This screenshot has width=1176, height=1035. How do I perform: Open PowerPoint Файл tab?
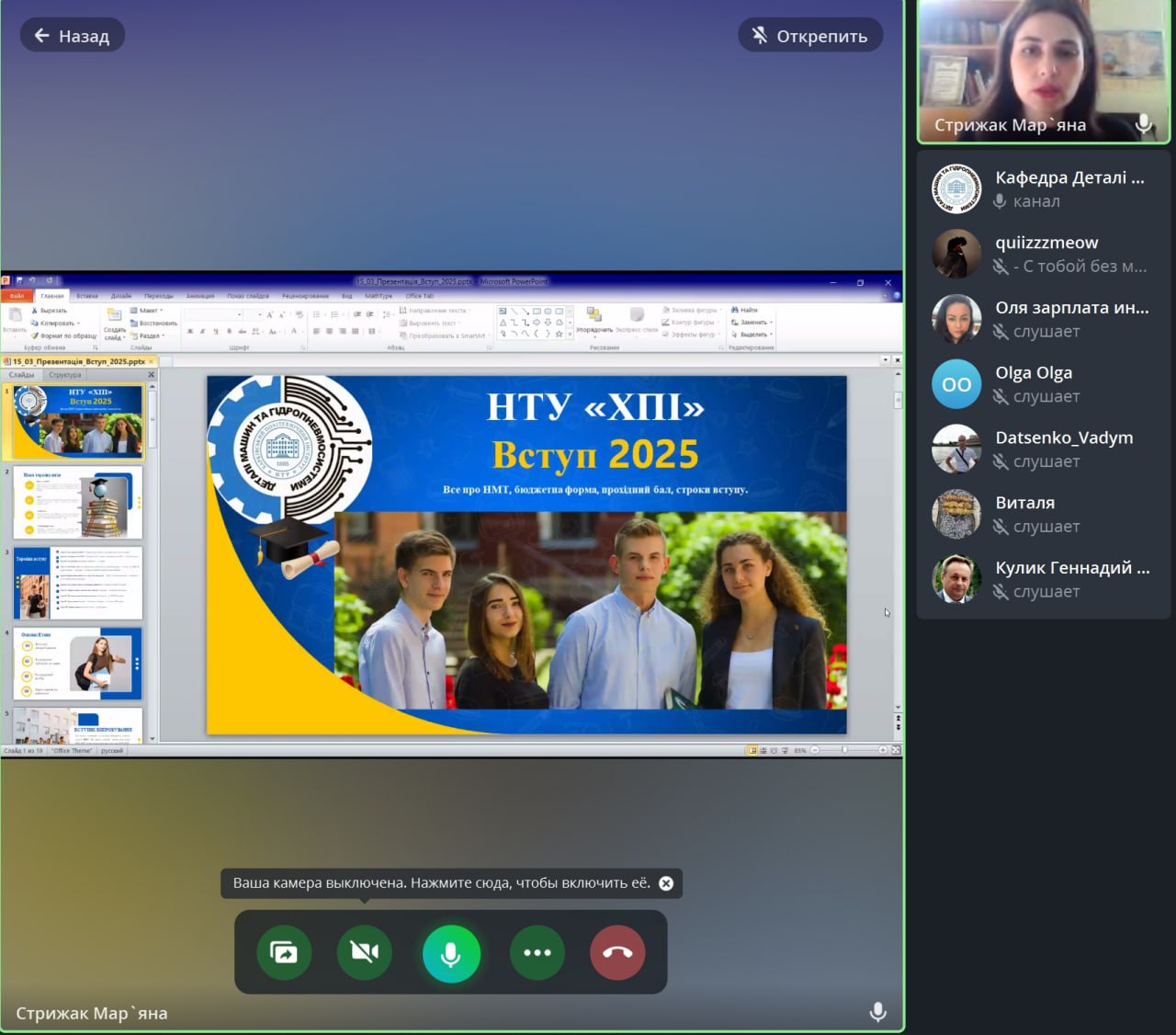(17, 296)
